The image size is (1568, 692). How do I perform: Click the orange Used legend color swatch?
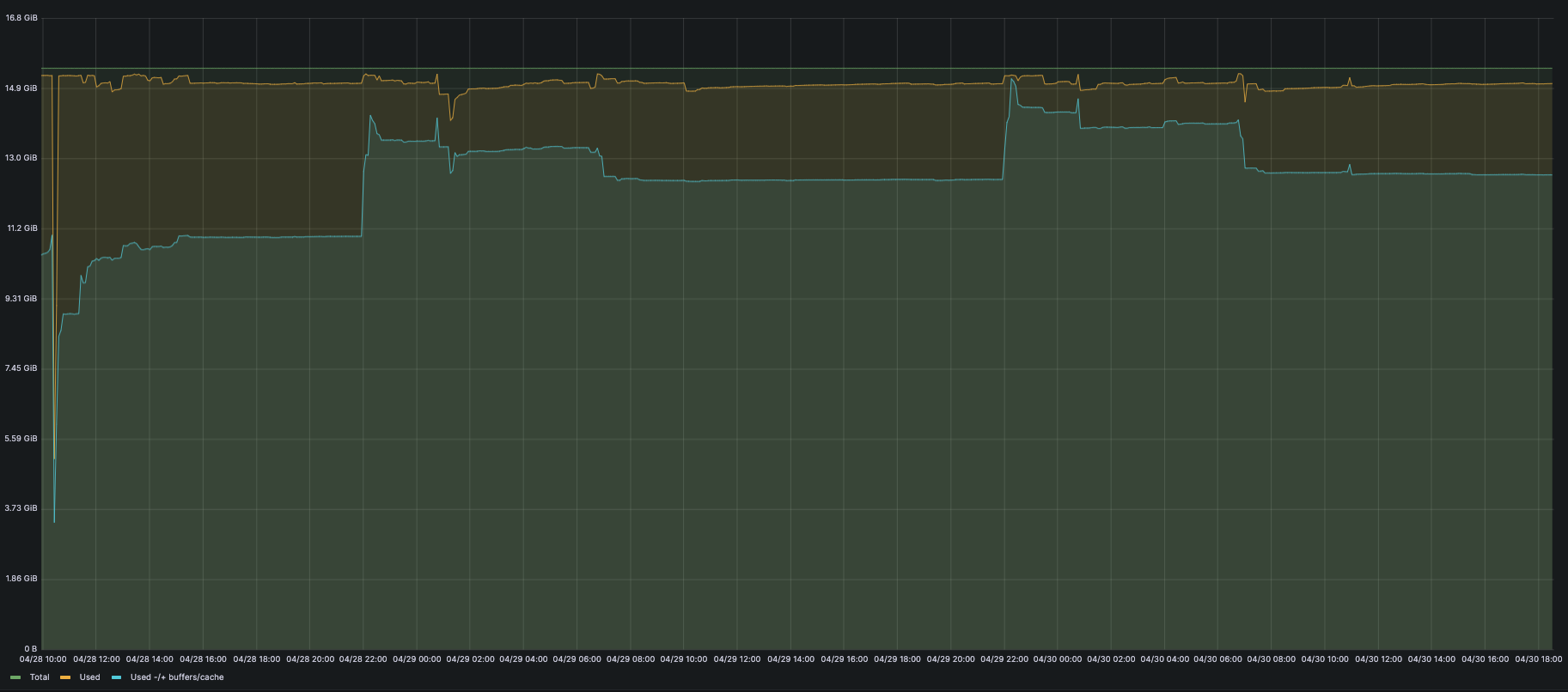point(65,677)
